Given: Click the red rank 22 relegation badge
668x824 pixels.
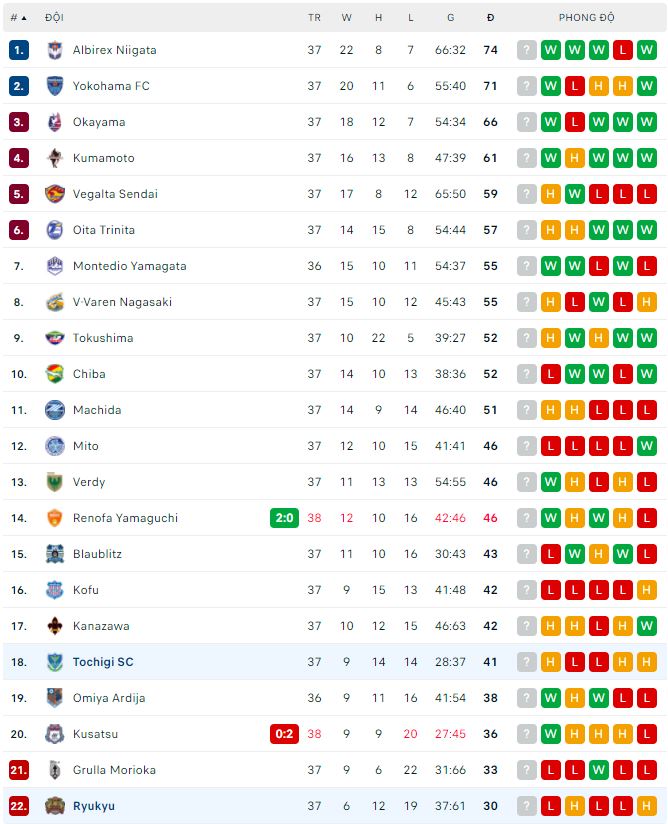Looking at the screenshot, I should click(x=19, y=806).
